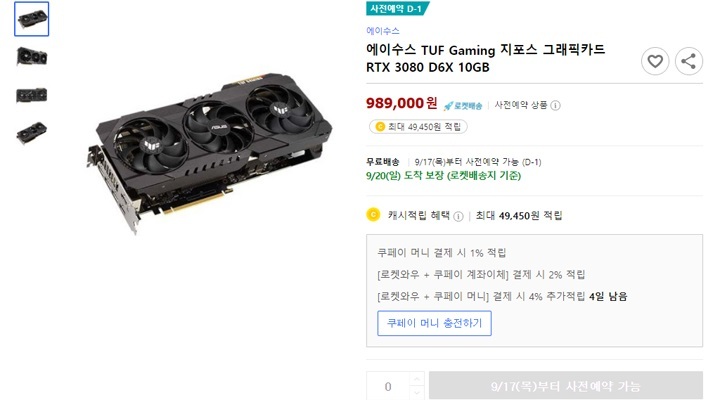Open the 에이수스 brand link

tap(382, 31)
